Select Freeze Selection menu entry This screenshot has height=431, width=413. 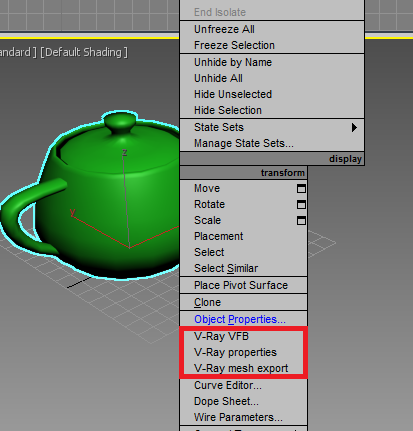coord(272,45)
